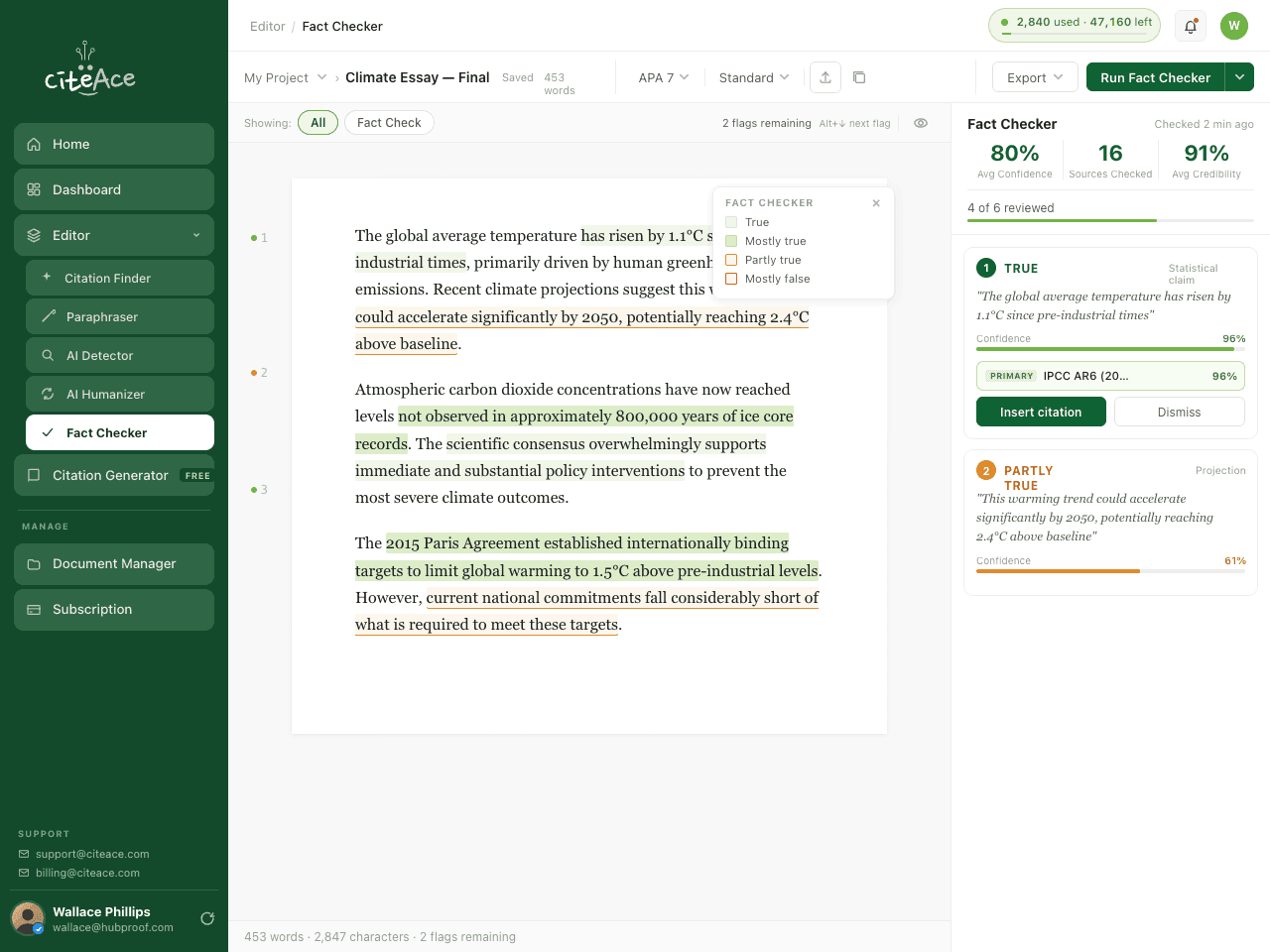Click the numbered badge 2 on PARTLY TRUE card

(986, 470)
